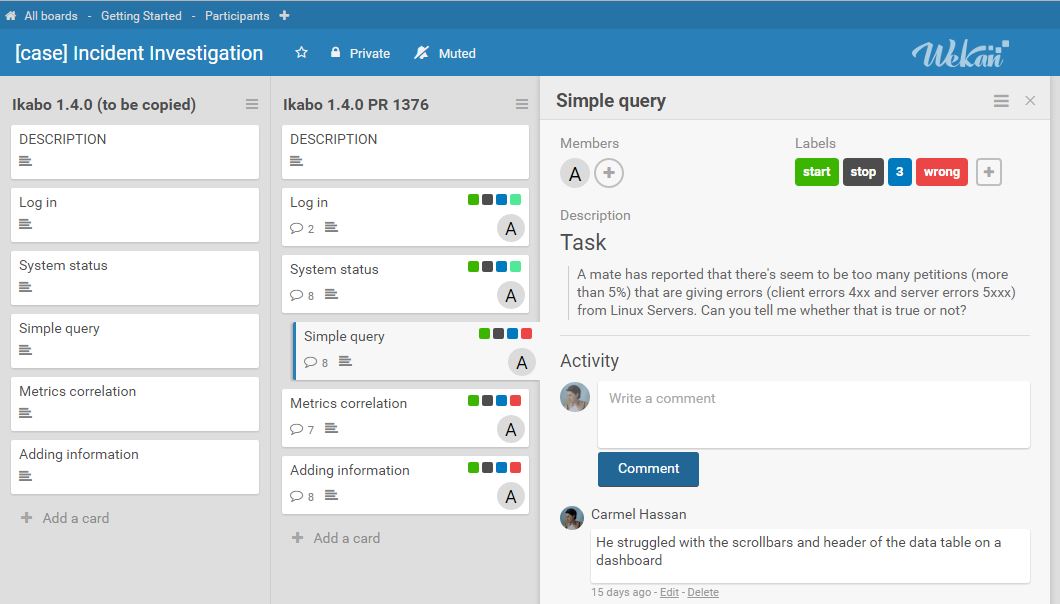Open the Ikabo 1.4.0 PR 1376 list menu
The width and height of the screenshot is (1060, 604).
tap(521, 104)
